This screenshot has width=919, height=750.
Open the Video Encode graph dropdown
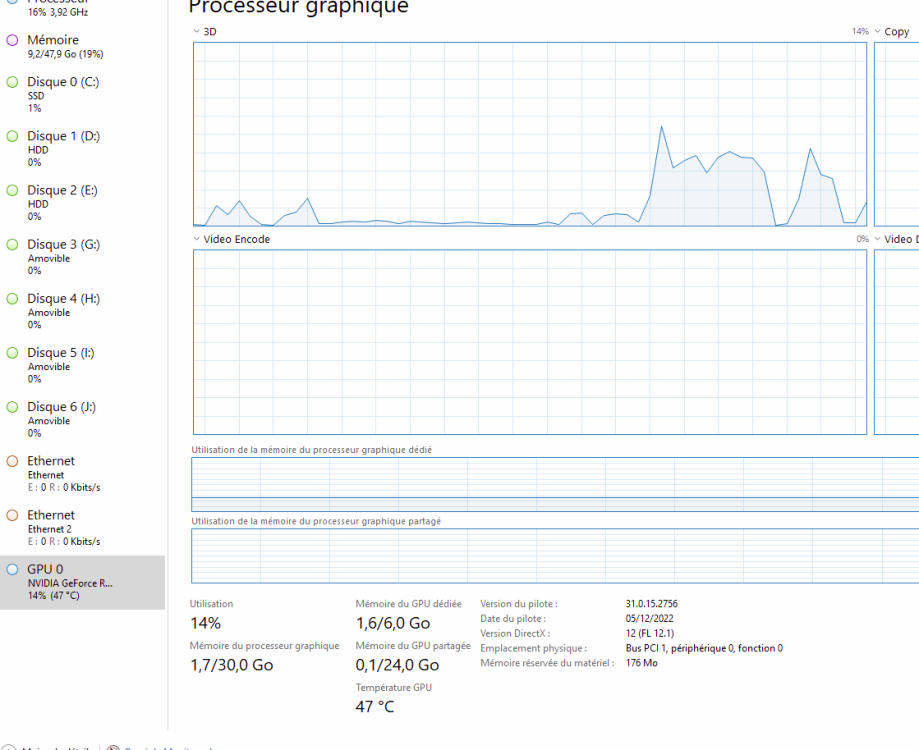[x=197, y=239]
